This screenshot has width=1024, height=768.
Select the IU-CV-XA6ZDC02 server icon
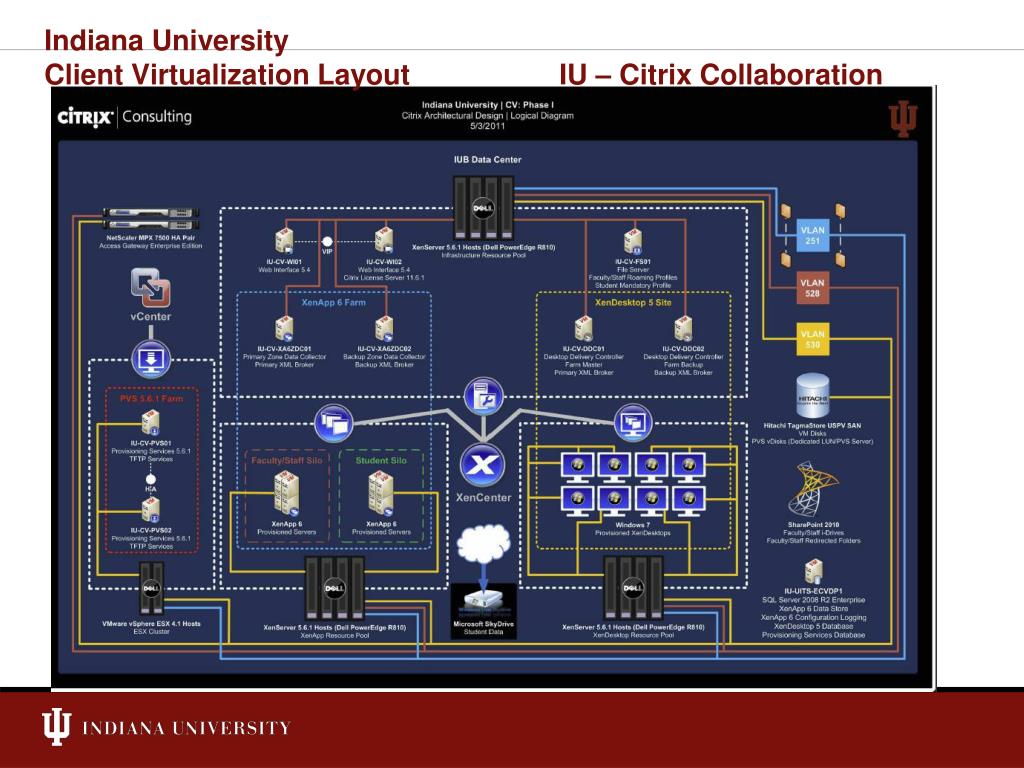tap(384, 329)
